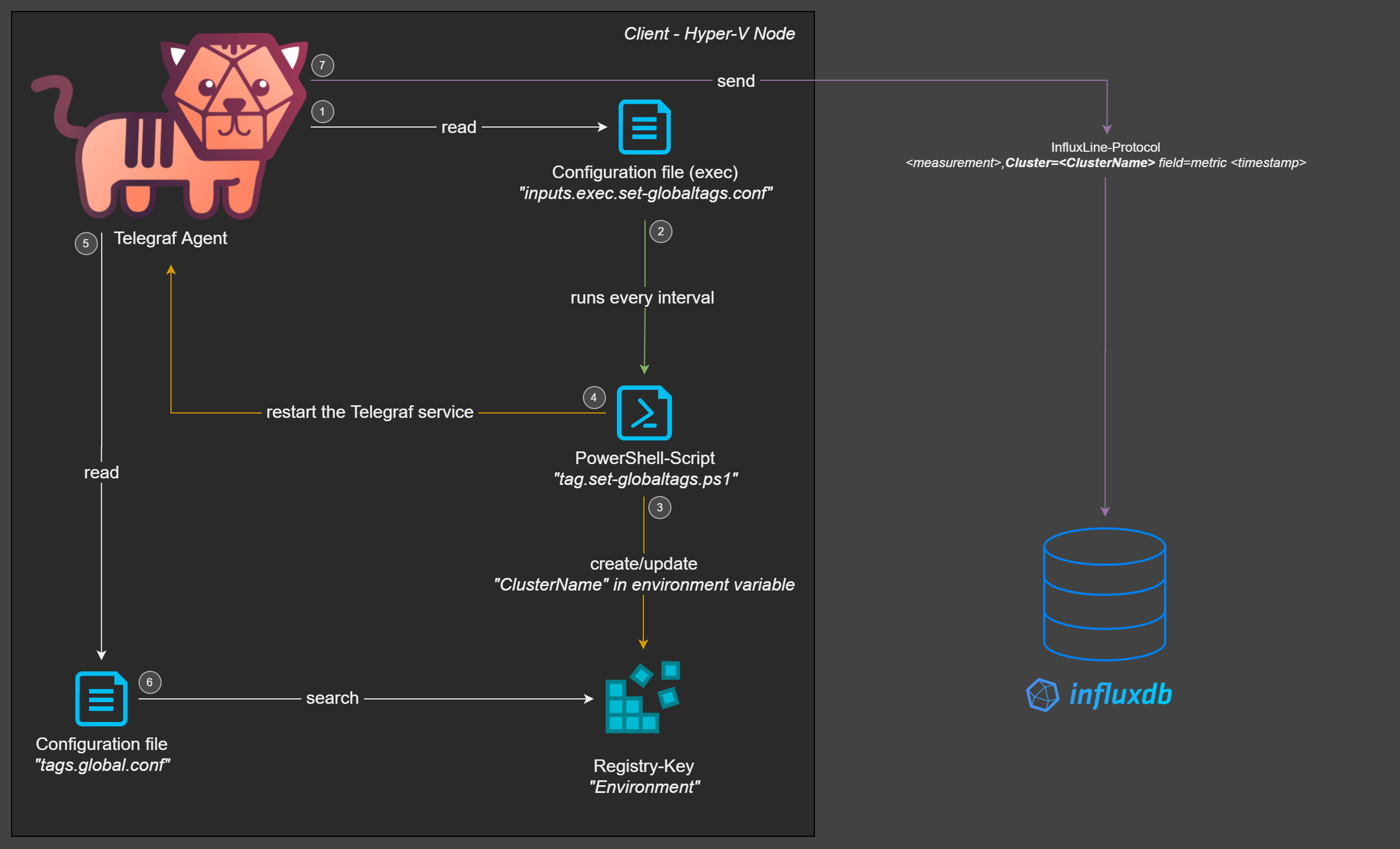
Task: Click the bottom-left 'Configuration file' label
Action: 102,744
